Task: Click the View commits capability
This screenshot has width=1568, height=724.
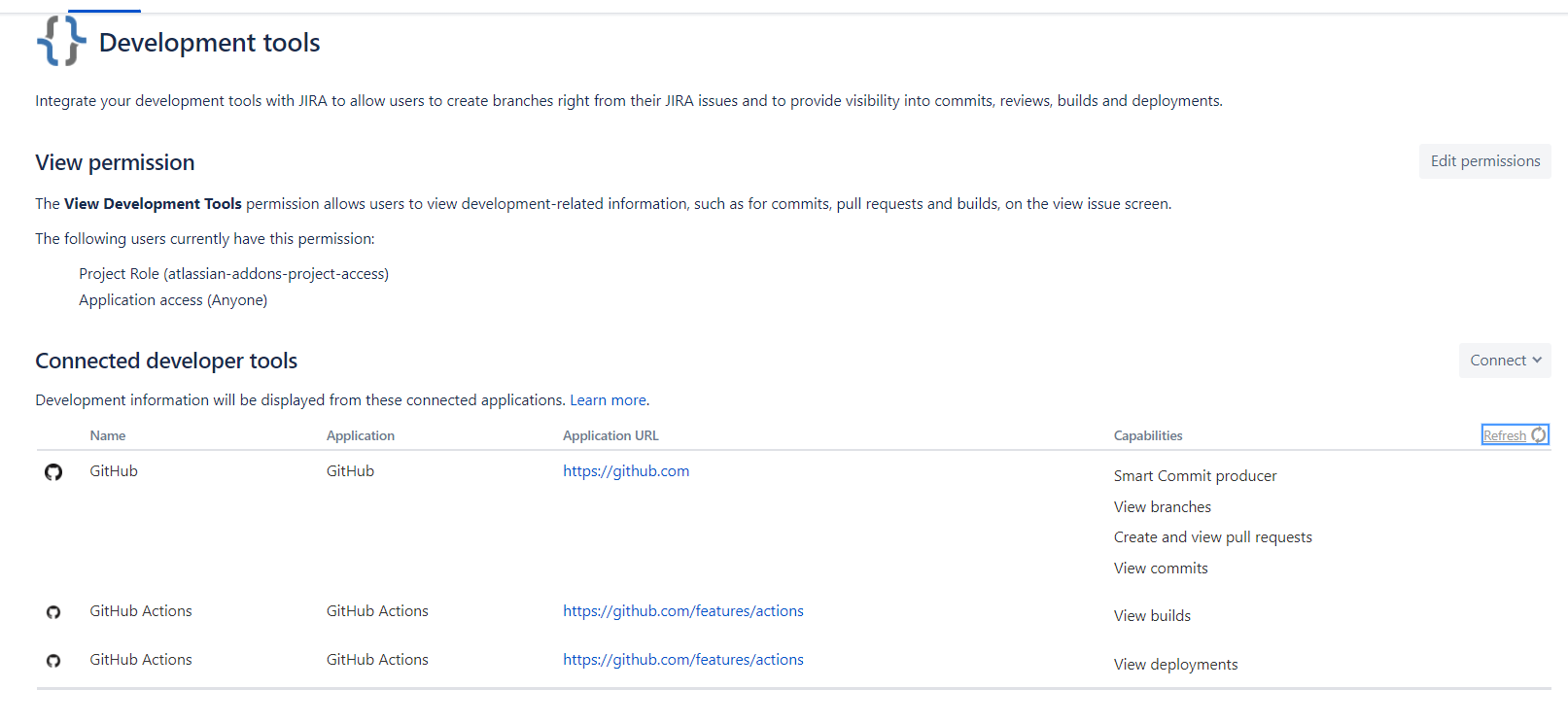Action: [x=1161, y=569]
